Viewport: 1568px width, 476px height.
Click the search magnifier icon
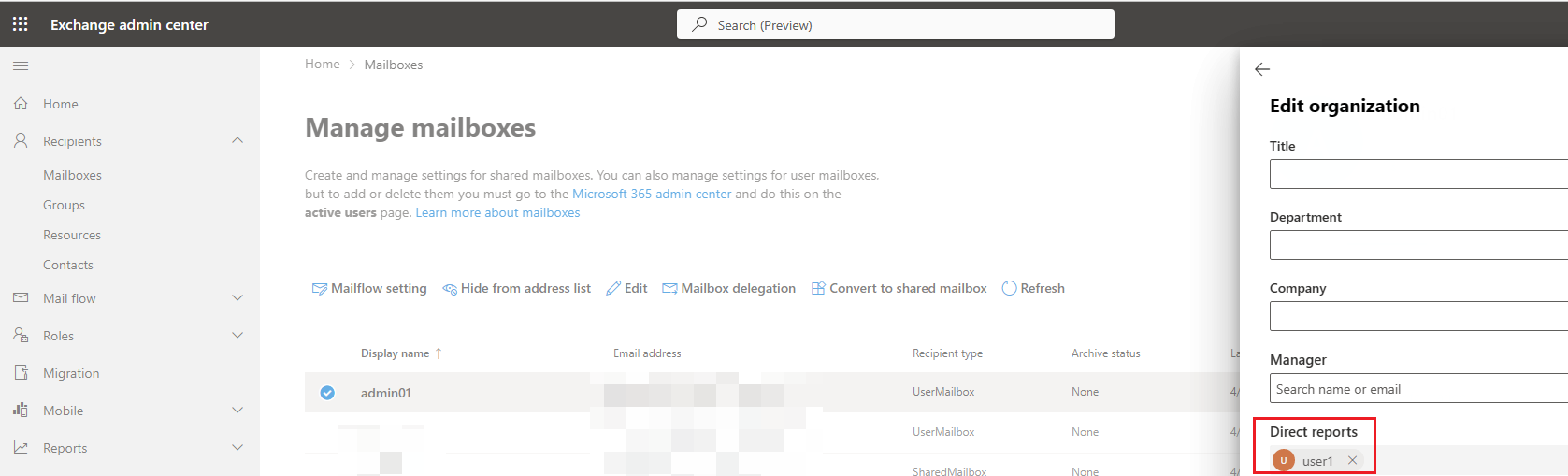tap(699, 24)
